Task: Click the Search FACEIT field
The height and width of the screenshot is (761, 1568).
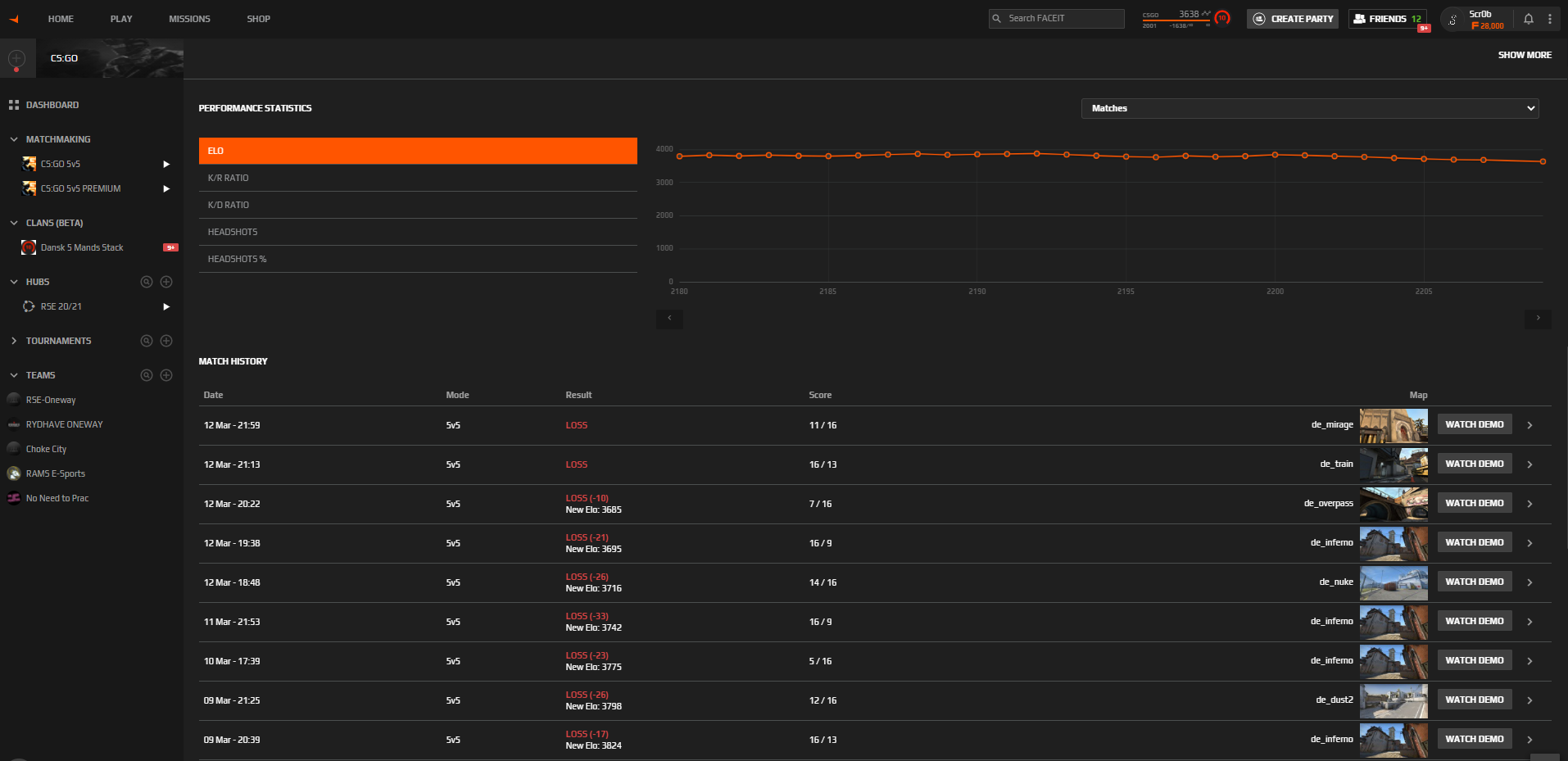Action: pos(1057,18)
